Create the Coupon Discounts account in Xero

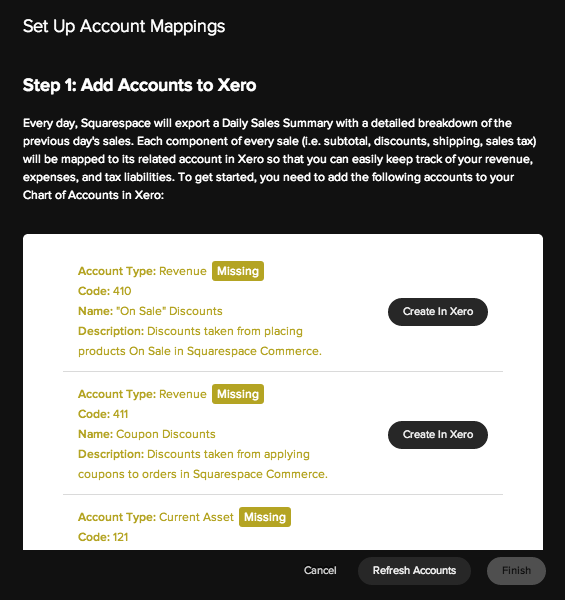[438, 435]
